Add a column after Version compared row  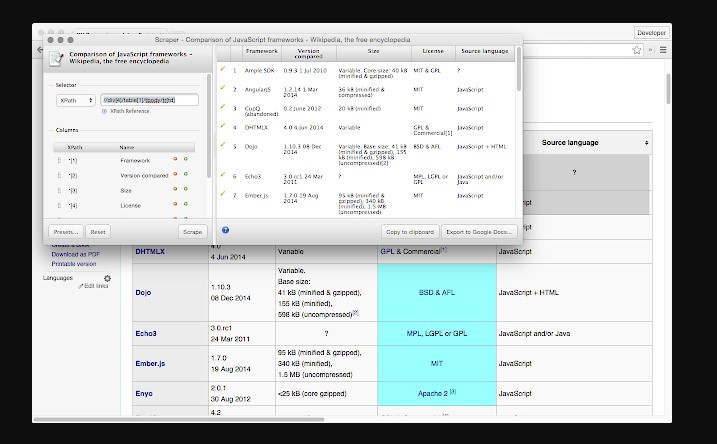186,174
